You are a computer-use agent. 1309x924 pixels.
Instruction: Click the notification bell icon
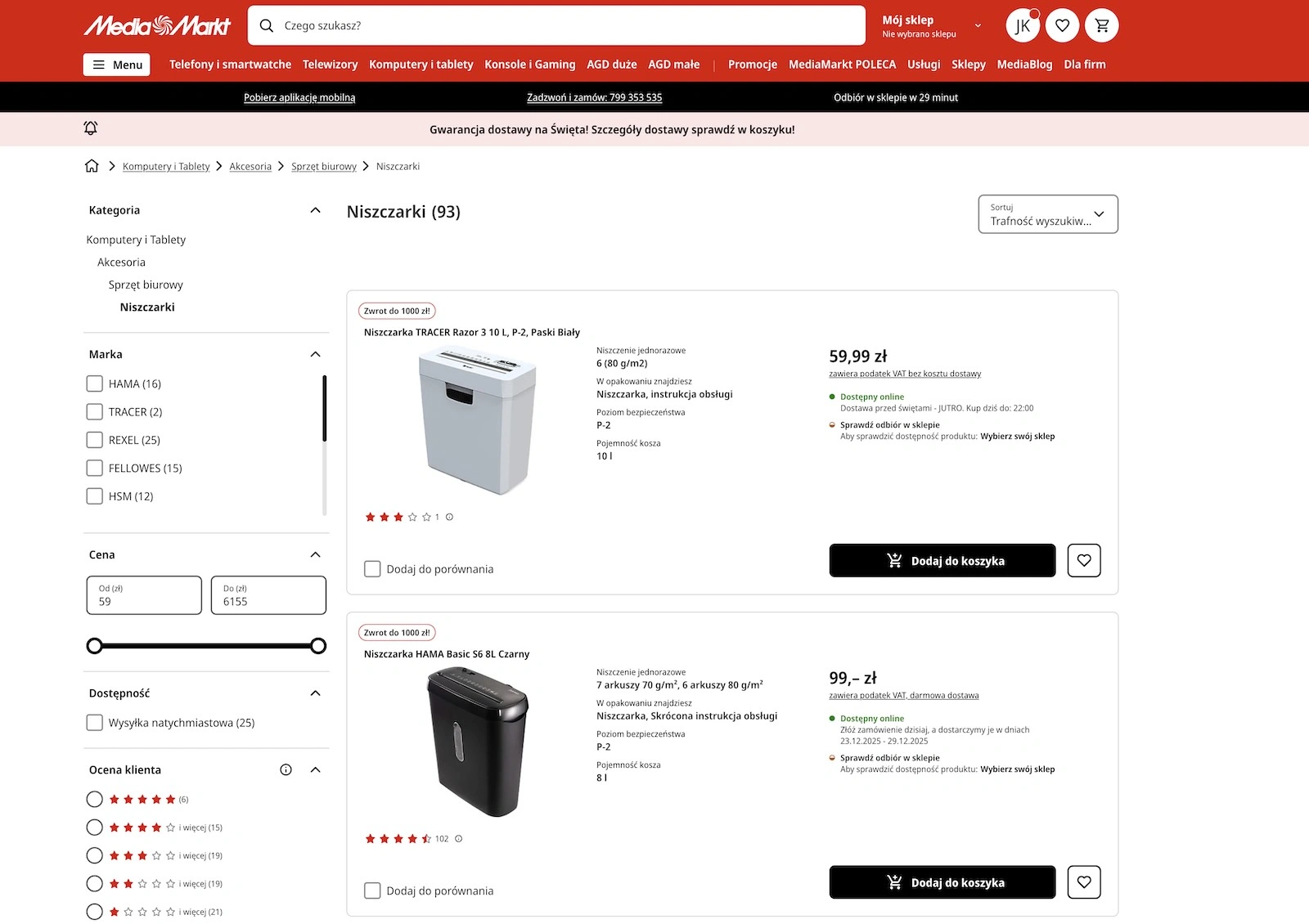[91, 128]
